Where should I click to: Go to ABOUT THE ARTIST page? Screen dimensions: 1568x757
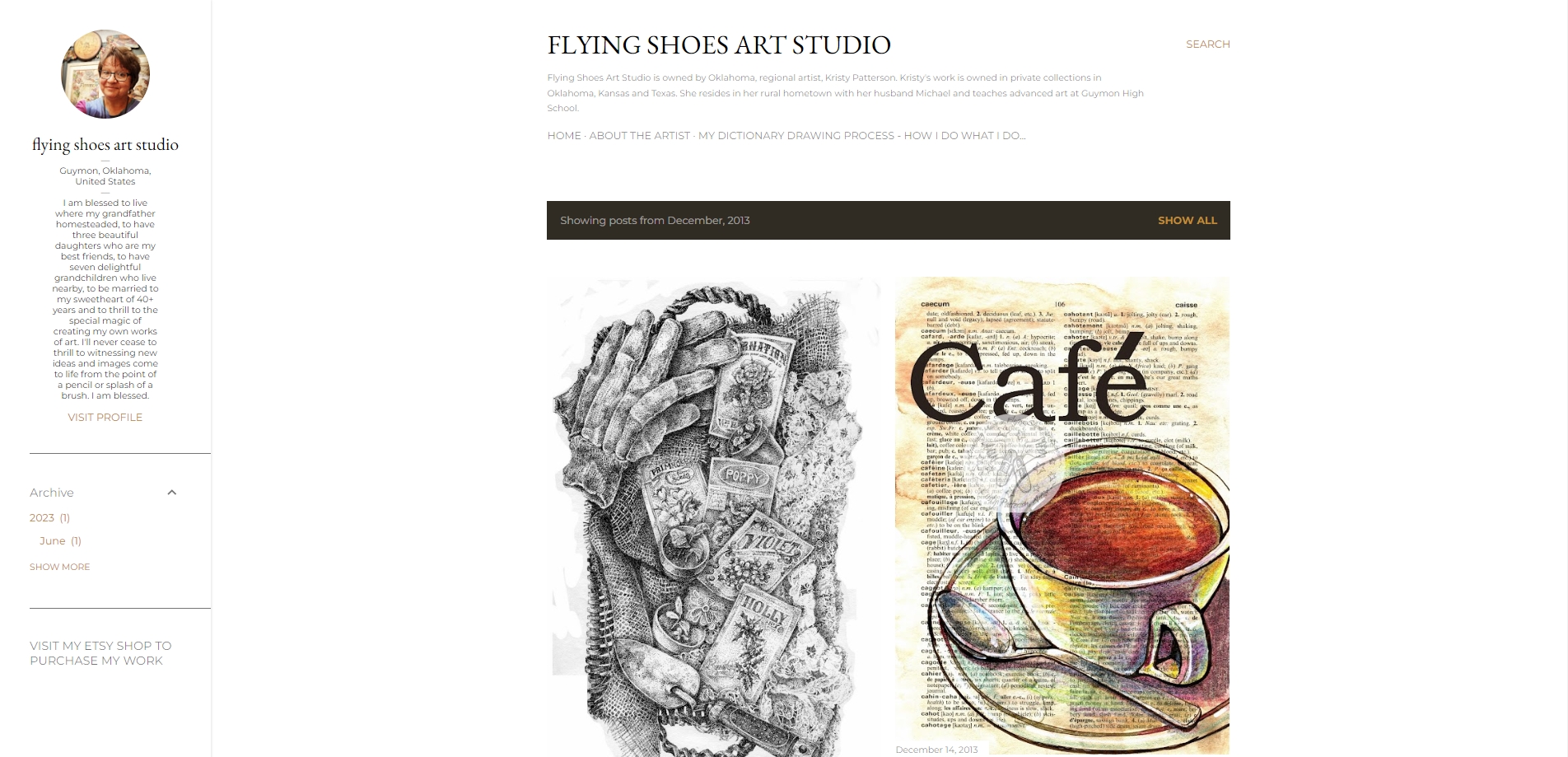640,136
